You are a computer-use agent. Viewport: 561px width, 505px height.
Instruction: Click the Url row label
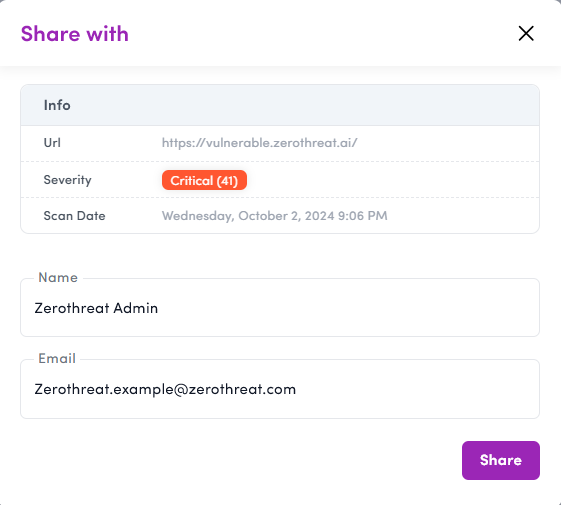(x=52, y=143)
